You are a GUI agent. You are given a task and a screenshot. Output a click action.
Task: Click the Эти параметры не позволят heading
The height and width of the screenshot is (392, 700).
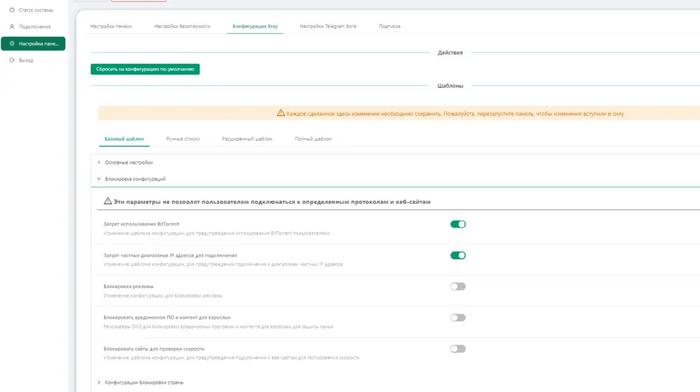coord(272,202)
